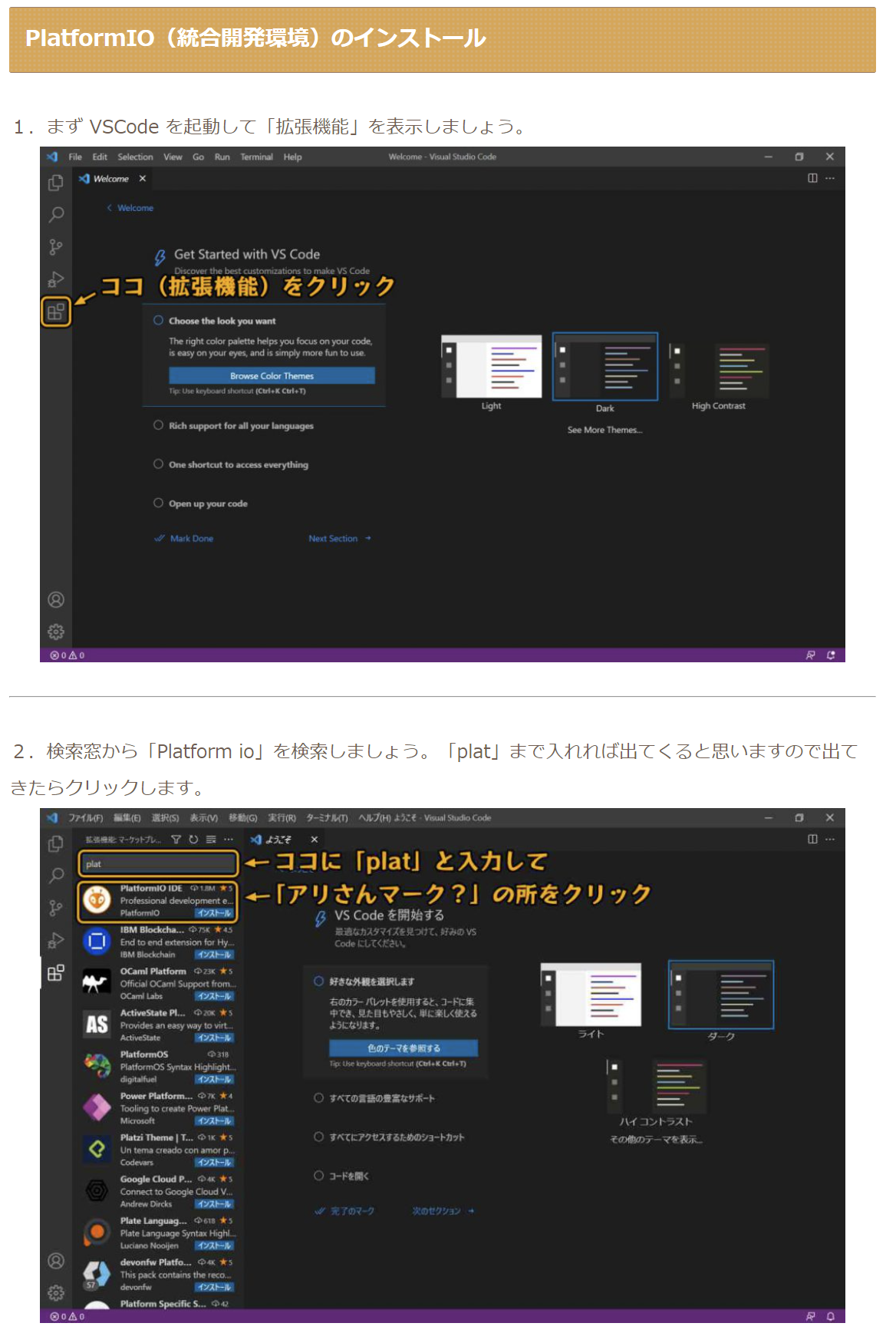
Task: Open the File menu
Action: [x=75, y=157]
